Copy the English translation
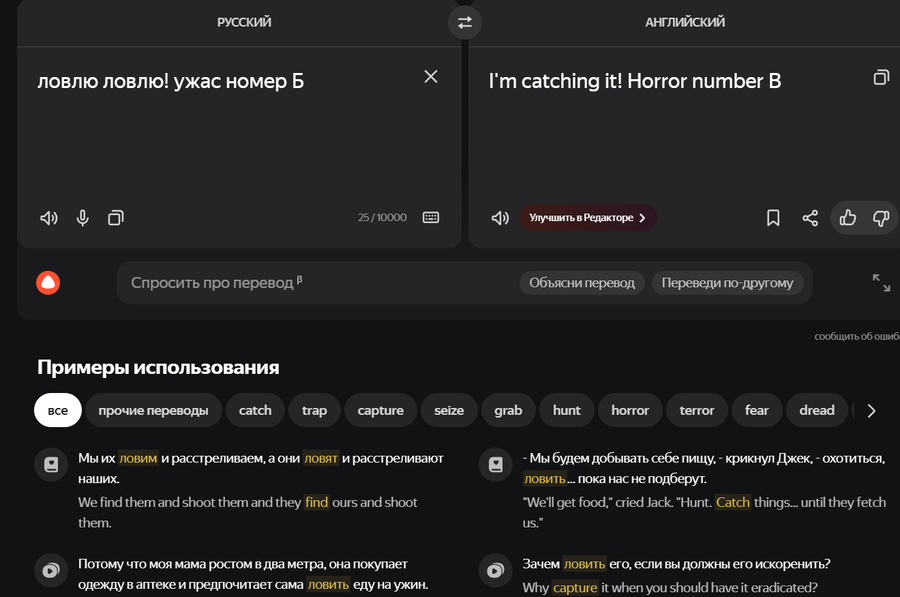Screen dimensions: 900x597 (x=881, y=77)
